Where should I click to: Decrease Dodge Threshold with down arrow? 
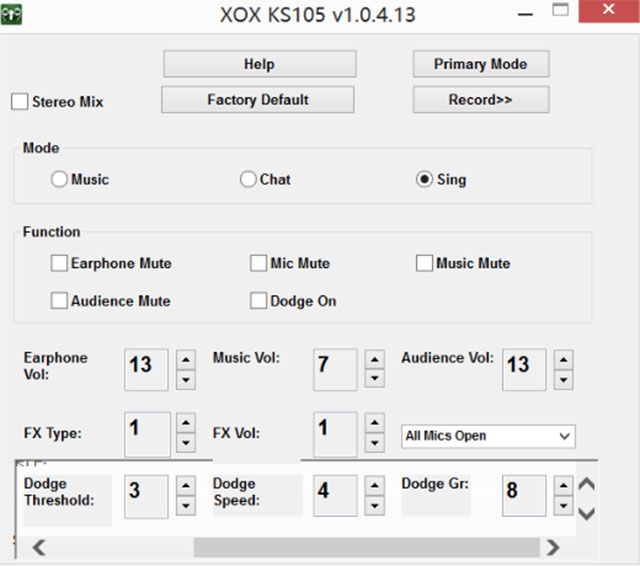tap(186, 506)
